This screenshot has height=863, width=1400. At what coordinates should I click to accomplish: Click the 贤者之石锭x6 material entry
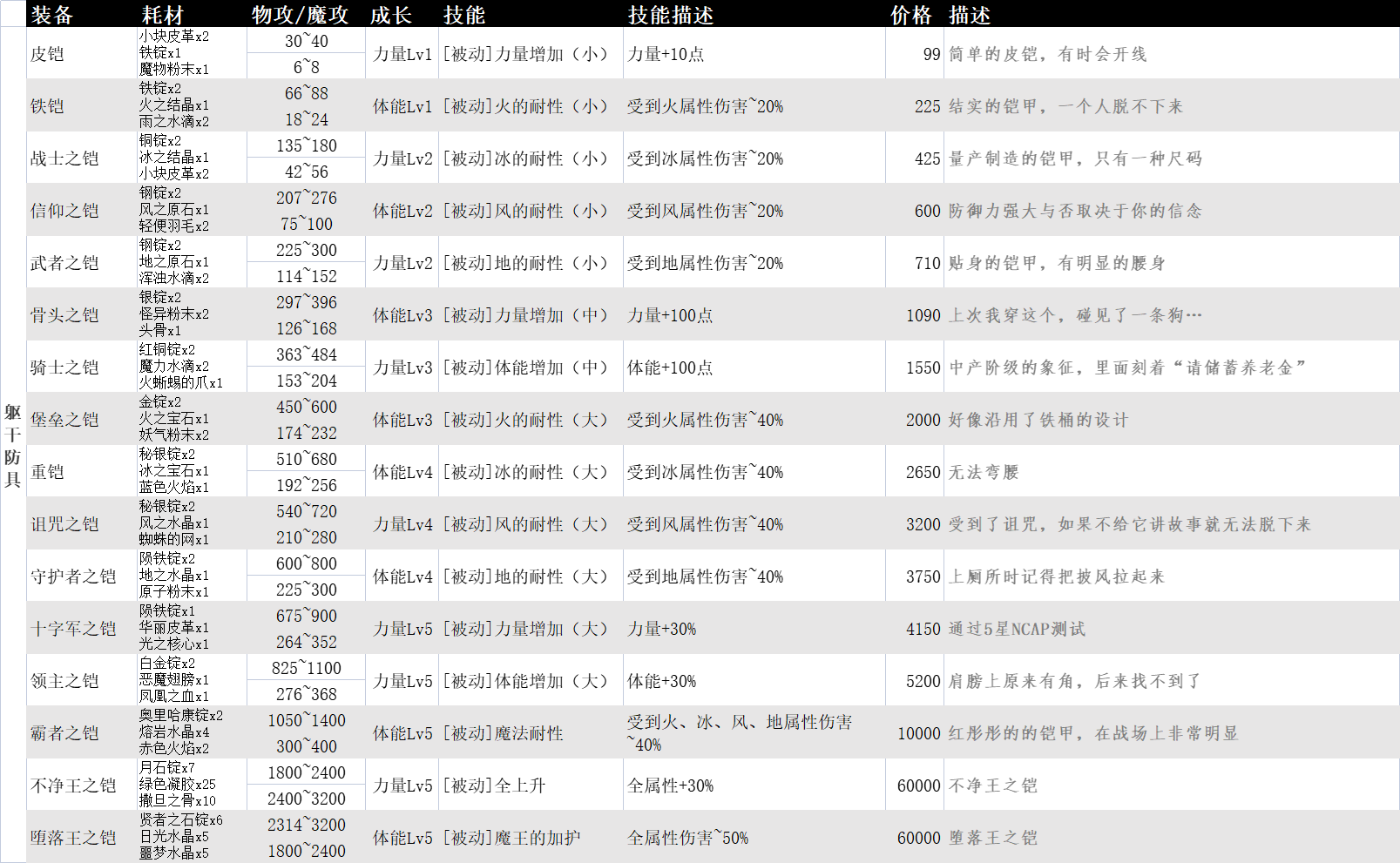click(181, 819)
